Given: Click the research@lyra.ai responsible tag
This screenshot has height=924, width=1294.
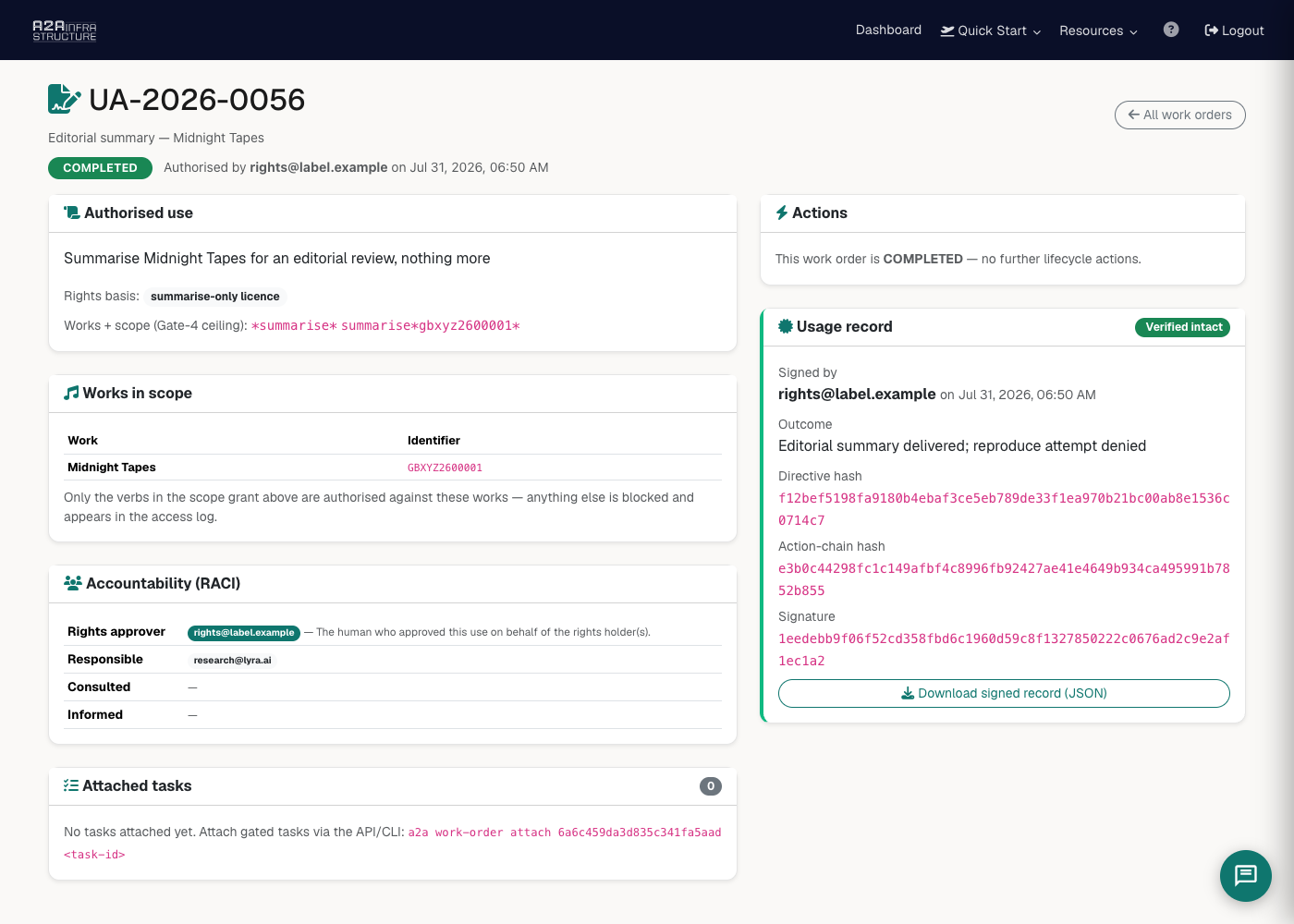Looking at the screenshot, I should (233, 661).
